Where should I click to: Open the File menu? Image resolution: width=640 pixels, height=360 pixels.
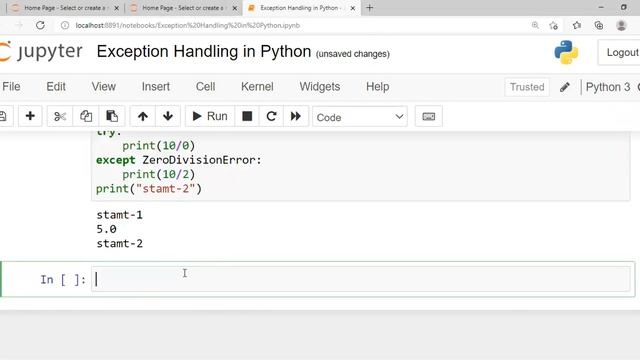(x=11, y=87)
